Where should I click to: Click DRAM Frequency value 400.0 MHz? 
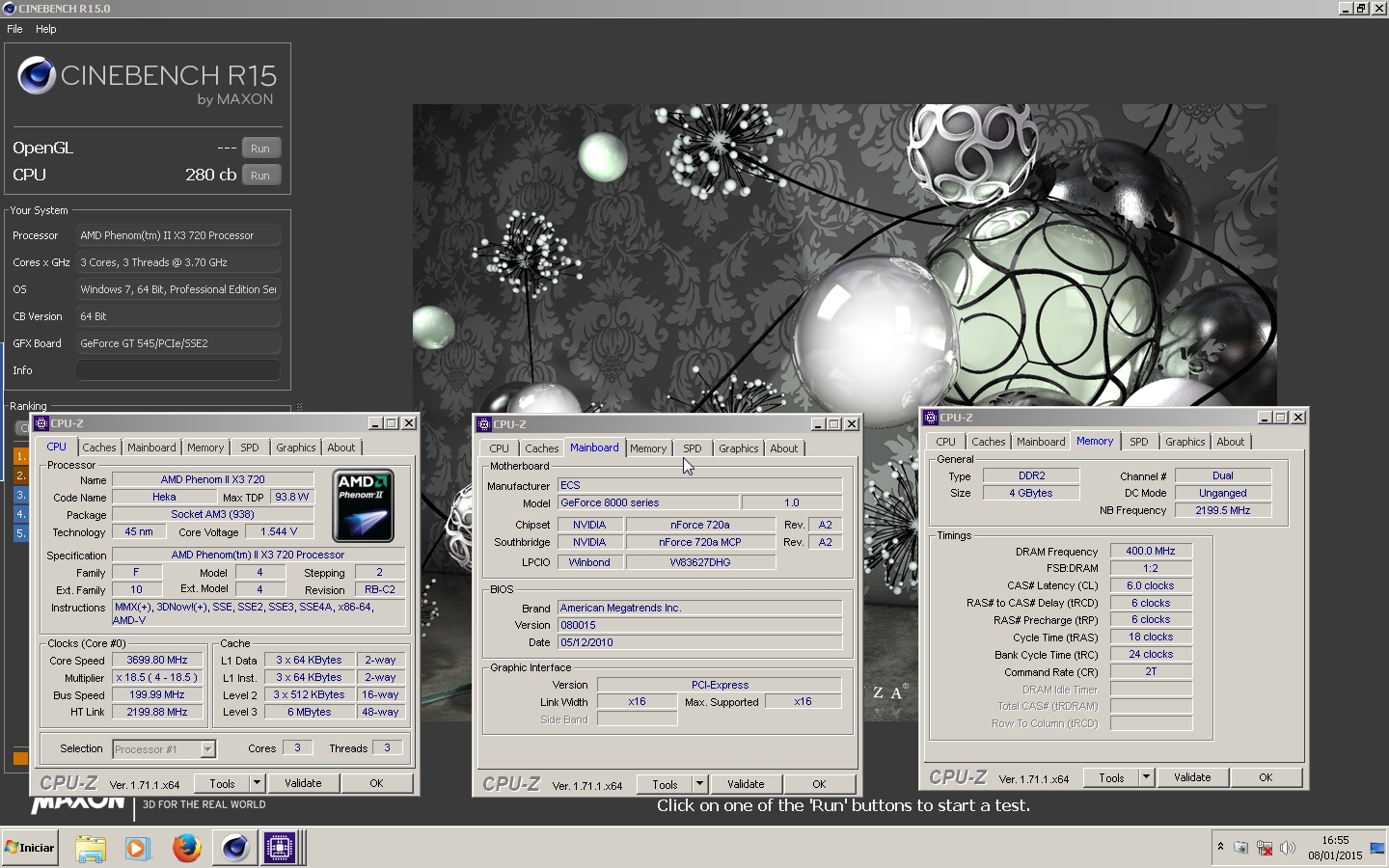pos(1151,552)
